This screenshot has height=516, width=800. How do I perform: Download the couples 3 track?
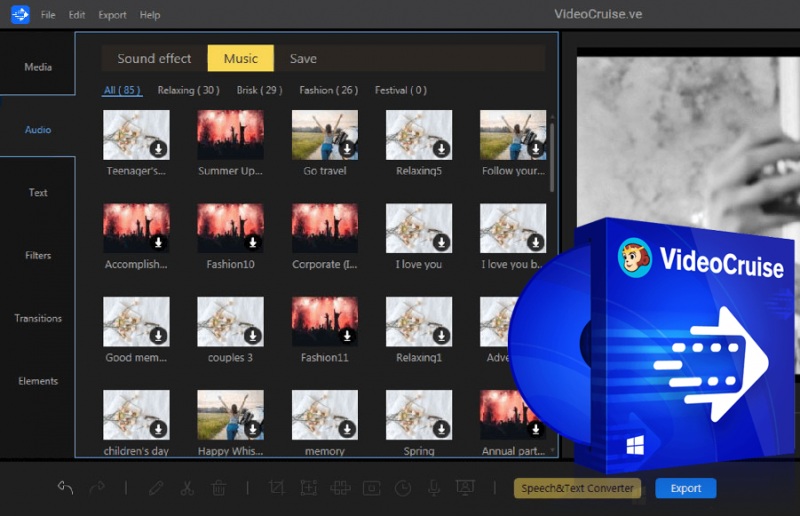[x=253, y=336]
